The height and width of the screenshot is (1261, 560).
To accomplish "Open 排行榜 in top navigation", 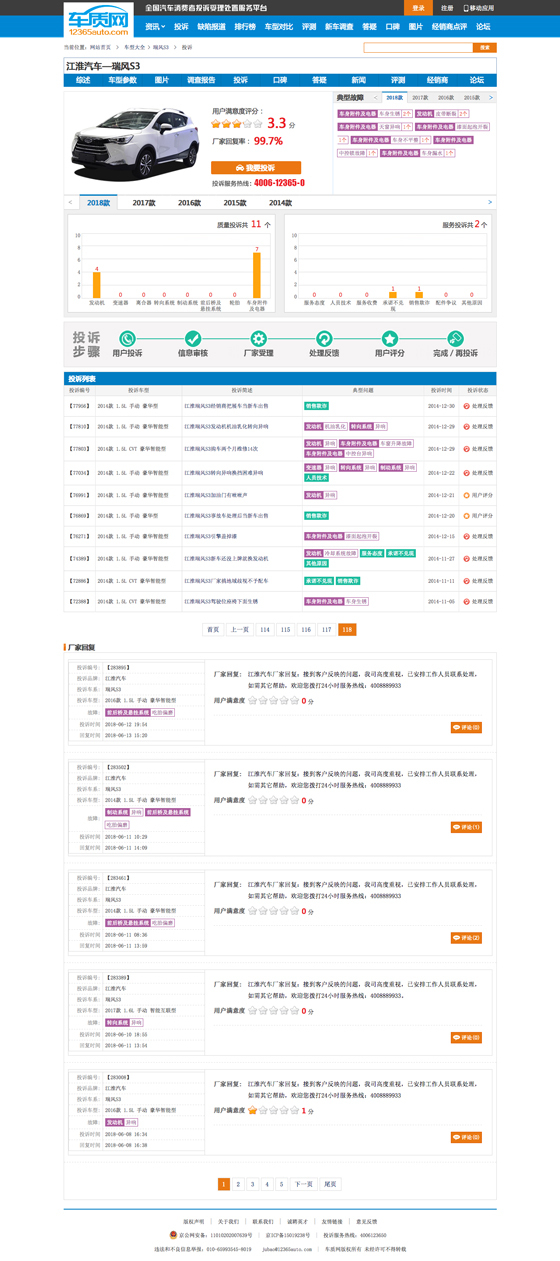I will pyautogui.click(x=245, y=27).
